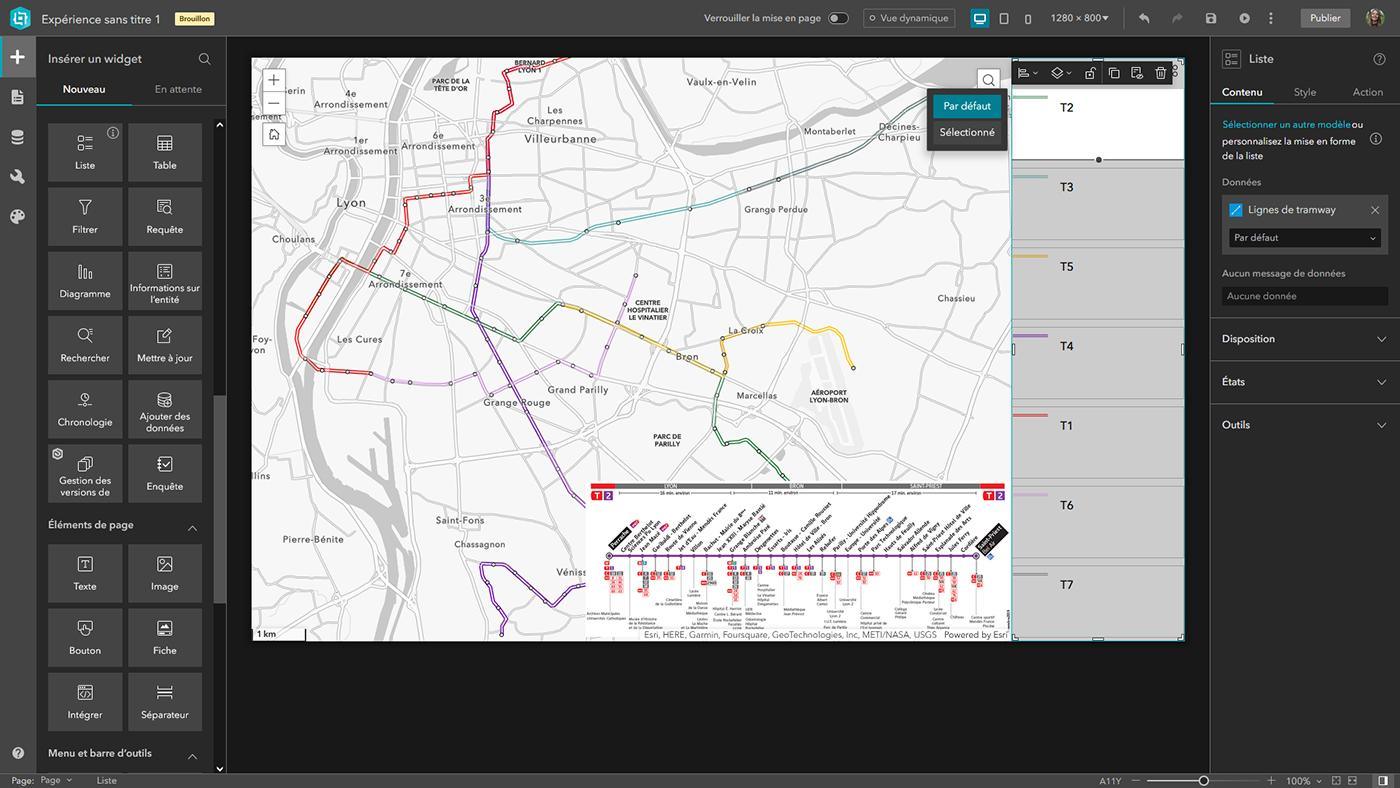Viewport: 1400px width, 788px height.
Task: Click the Publier button
Action: point(1325,18)
